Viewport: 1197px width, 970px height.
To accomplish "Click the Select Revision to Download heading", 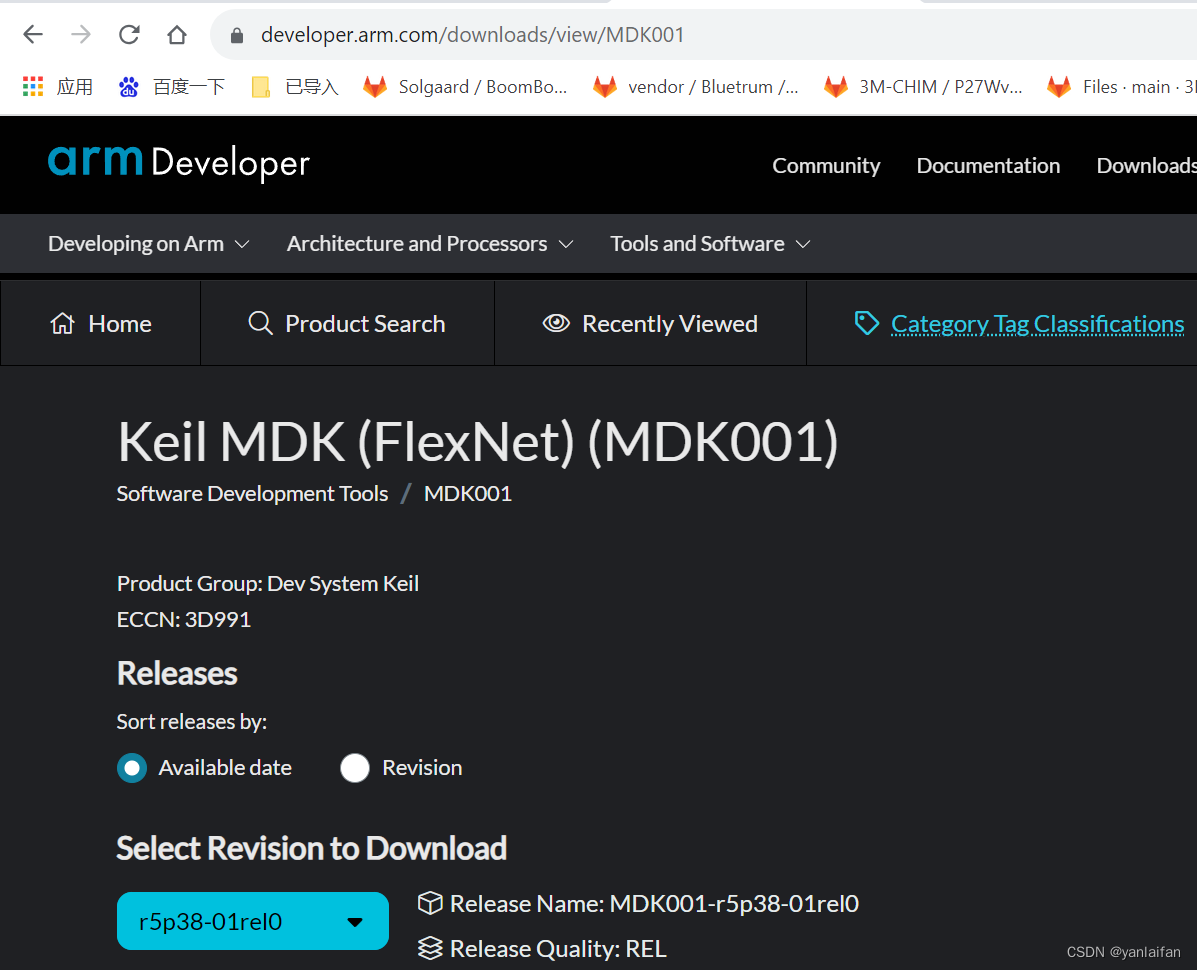I will [311, 849].
